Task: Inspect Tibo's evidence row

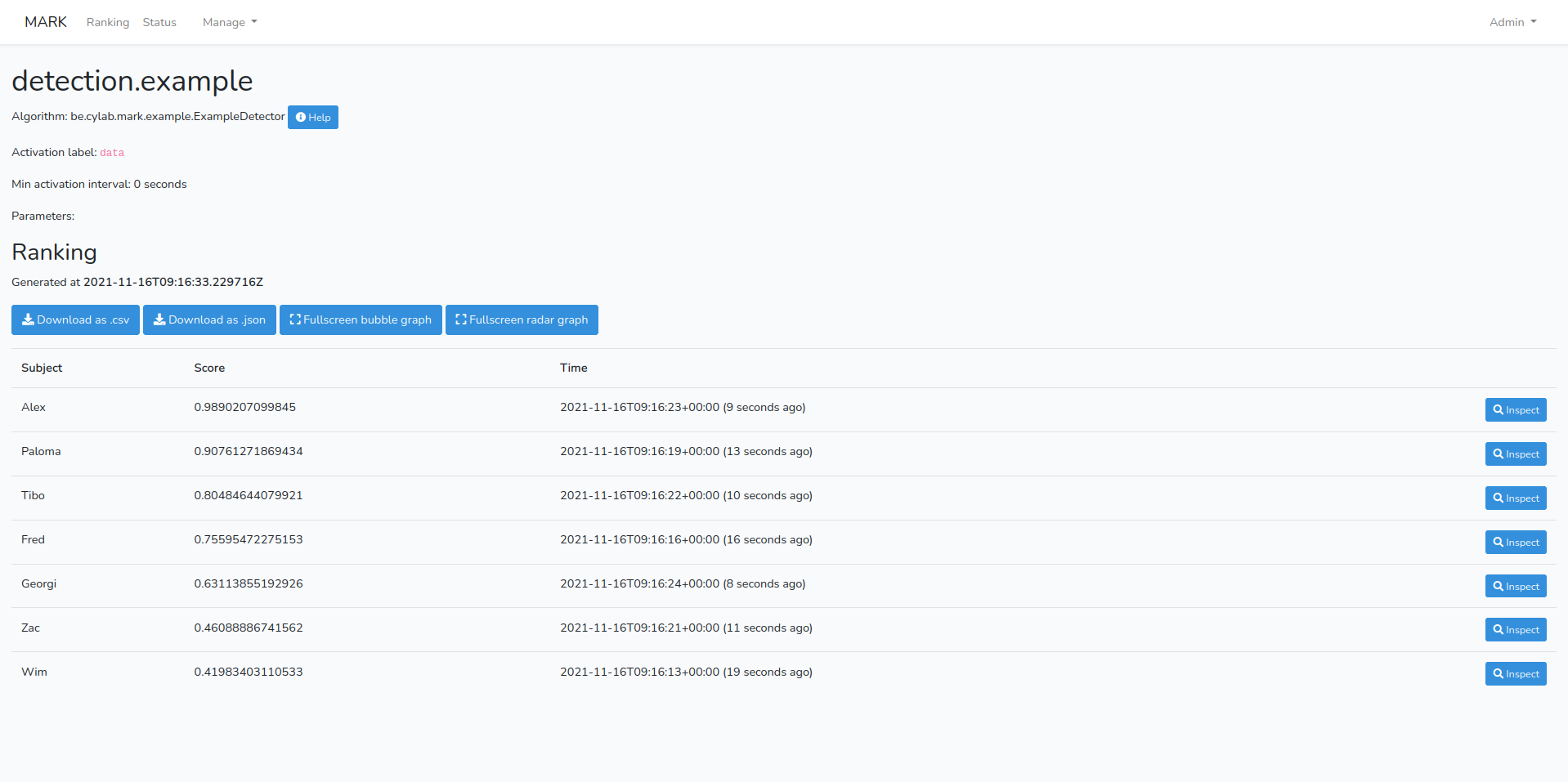Action: (x=1516, y=498)
